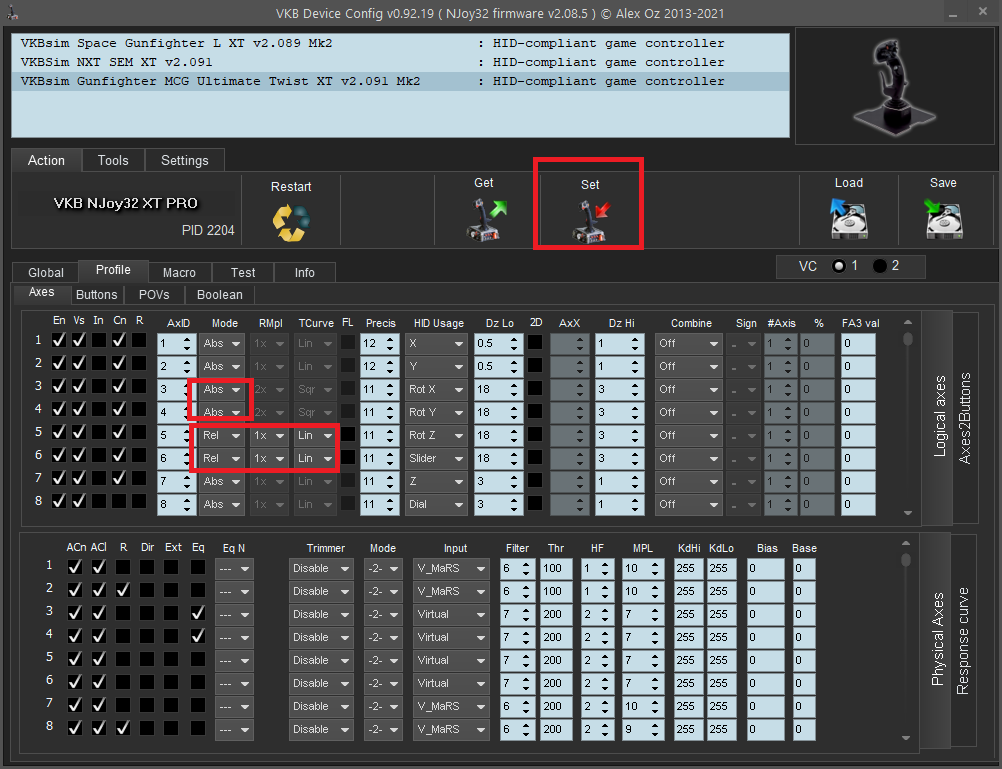Click the Save hard drive icon
The width and height of the screenshot is (1002, 769).
tap(943, 219)
